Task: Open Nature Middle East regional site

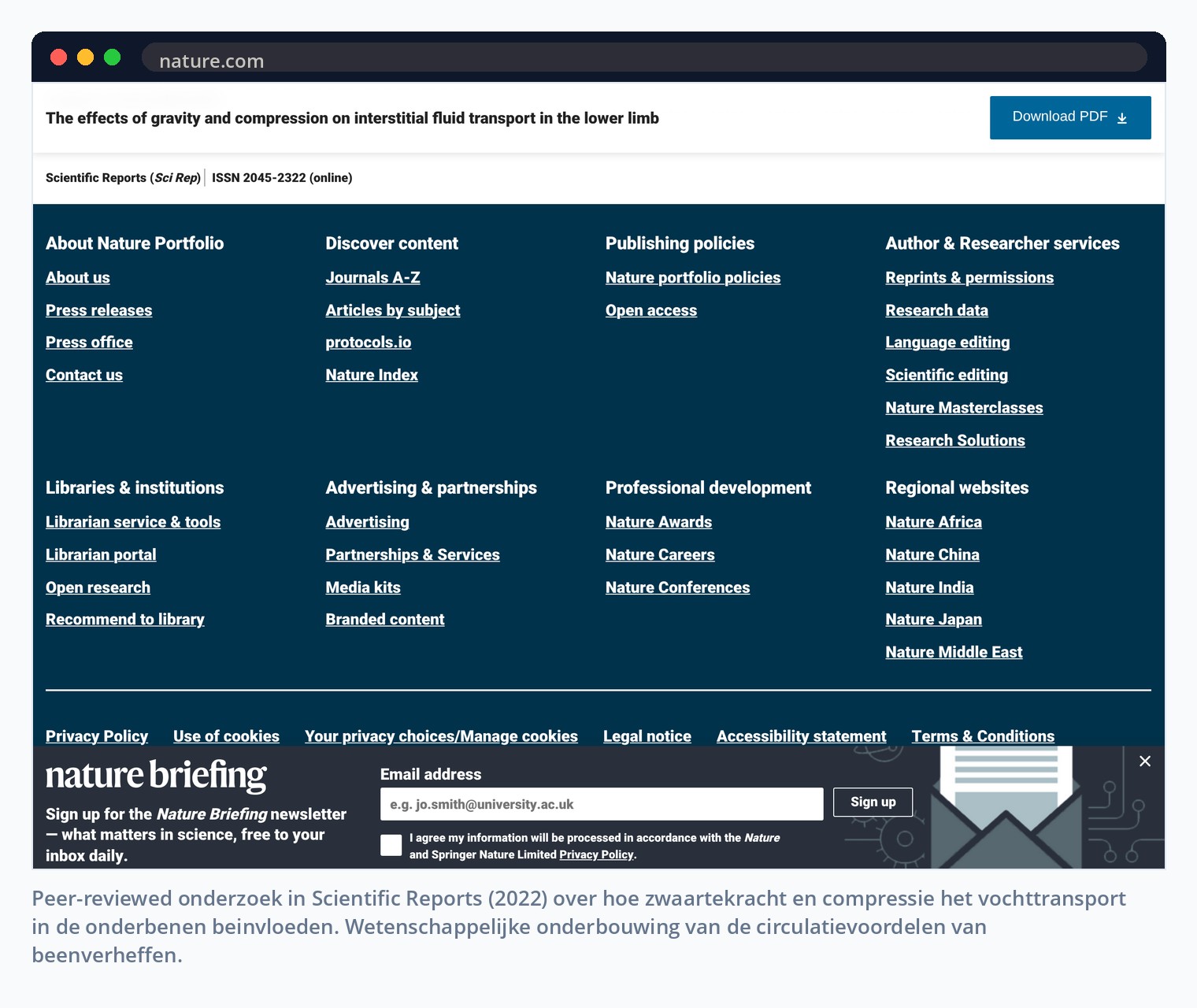Action: coord(954,652)
